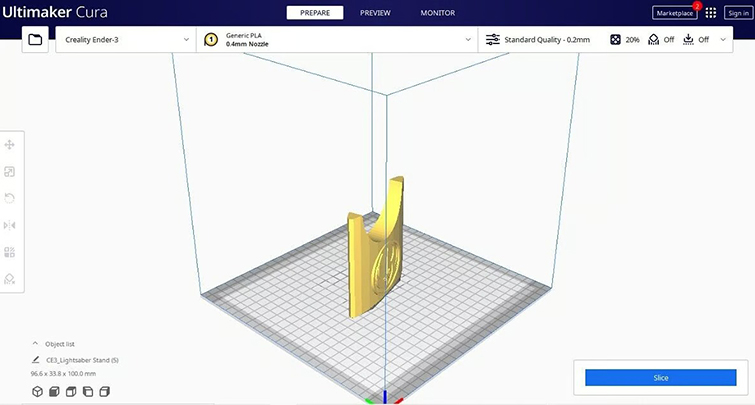Click the adhesion Off icon
The height and width of the screenshot is (405, 755).
(689, 39)
